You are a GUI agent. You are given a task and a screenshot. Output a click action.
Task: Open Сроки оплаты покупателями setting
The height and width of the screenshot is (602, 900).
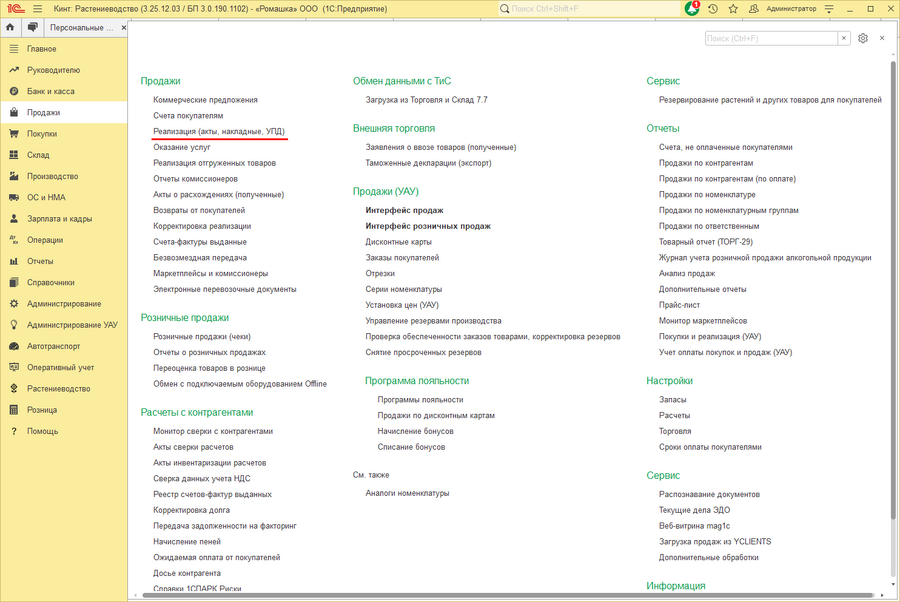[710, 447]
